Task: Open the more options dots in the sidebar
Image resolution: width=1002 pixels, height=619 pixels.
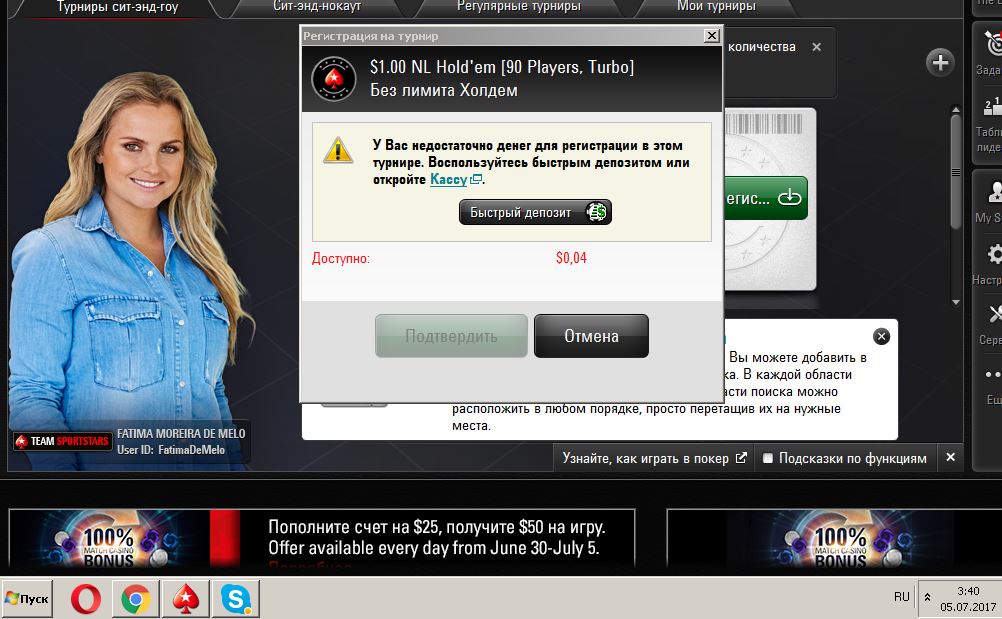Action: (992, 374)
